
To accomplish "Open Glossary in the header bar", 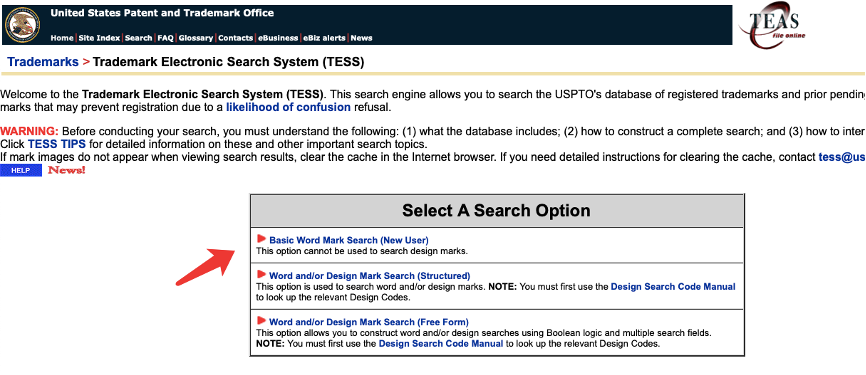I will (196, 38).
